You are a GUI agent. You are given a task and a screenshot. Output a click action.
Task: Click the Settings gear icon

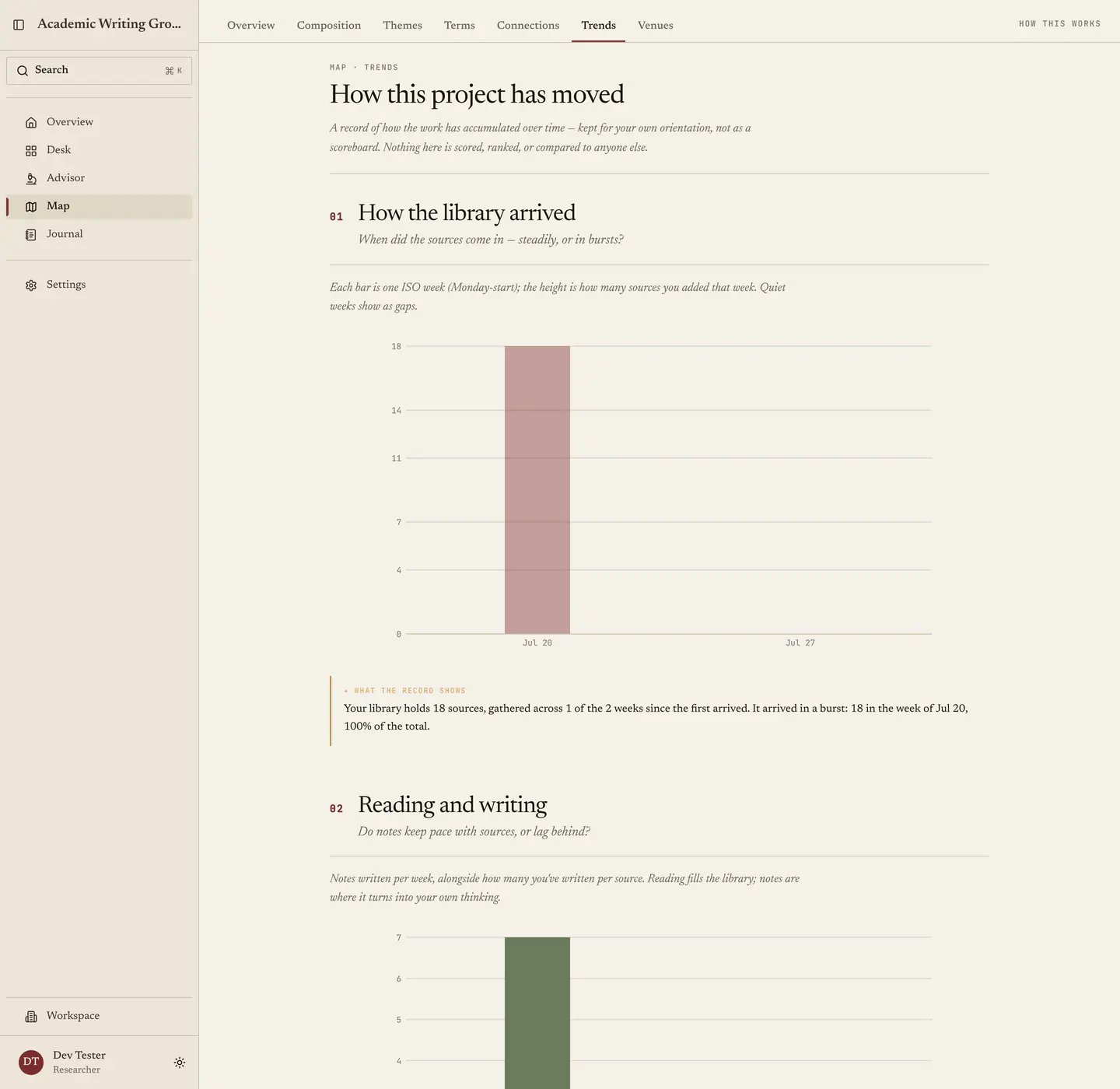pyautogui.click(x=31, y=285)
